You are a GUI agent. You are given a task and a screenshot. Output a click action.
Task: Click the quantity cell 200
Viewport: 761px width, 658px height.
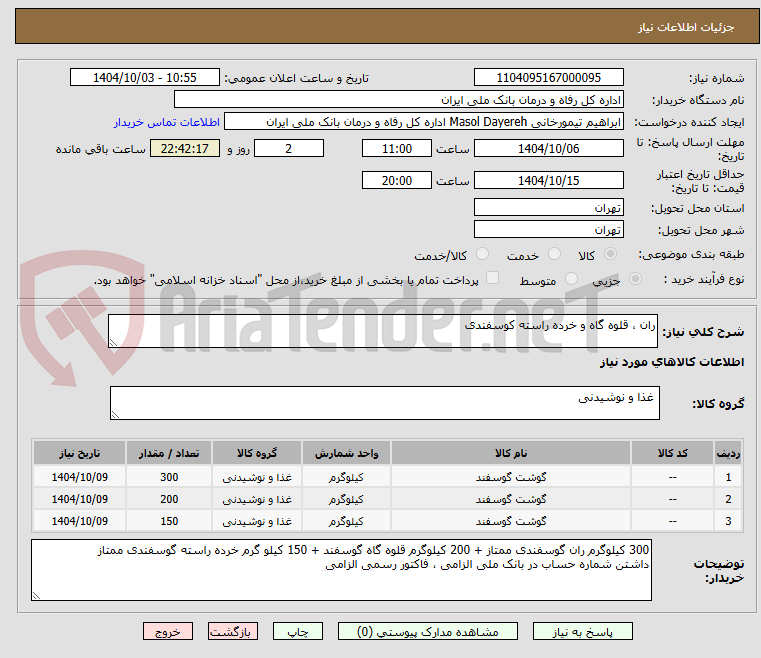169,499
